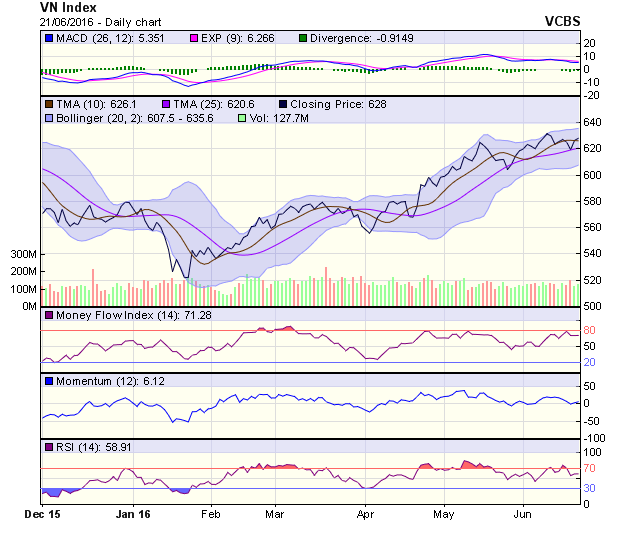Image resolution: width=620 pixels, height=535 pixels.
Task: Click the VCBS label at top right
Action: (x=561, y=21)
